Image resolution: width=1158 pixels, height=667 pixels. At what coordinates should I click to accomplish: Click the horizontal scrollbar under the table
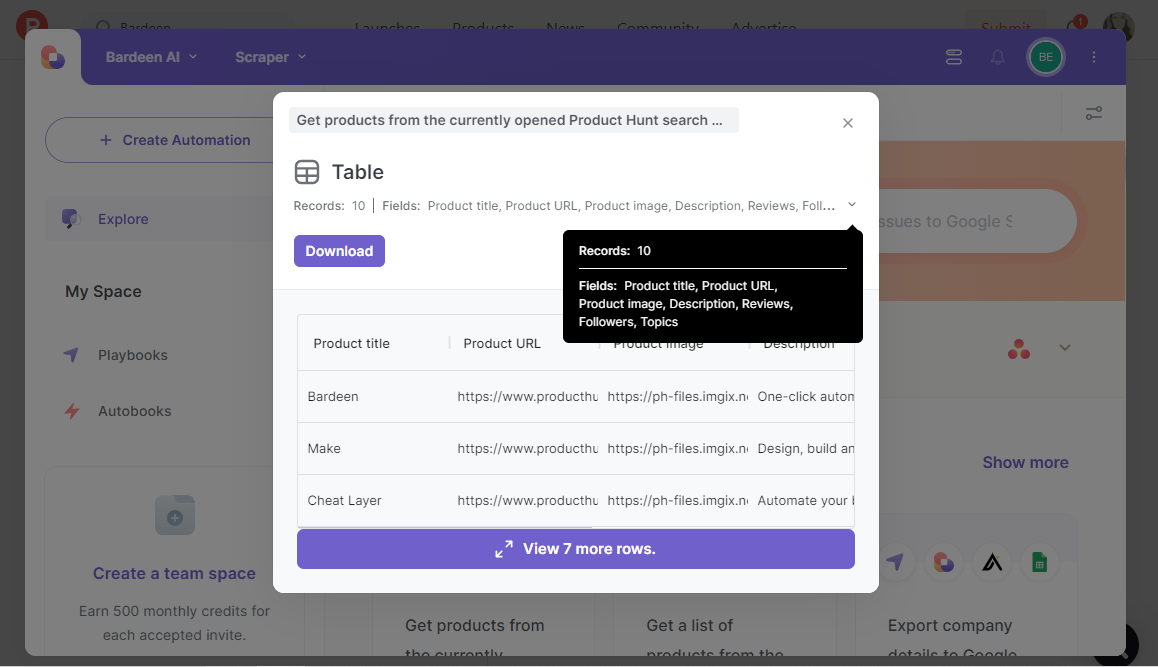(445, 527)
